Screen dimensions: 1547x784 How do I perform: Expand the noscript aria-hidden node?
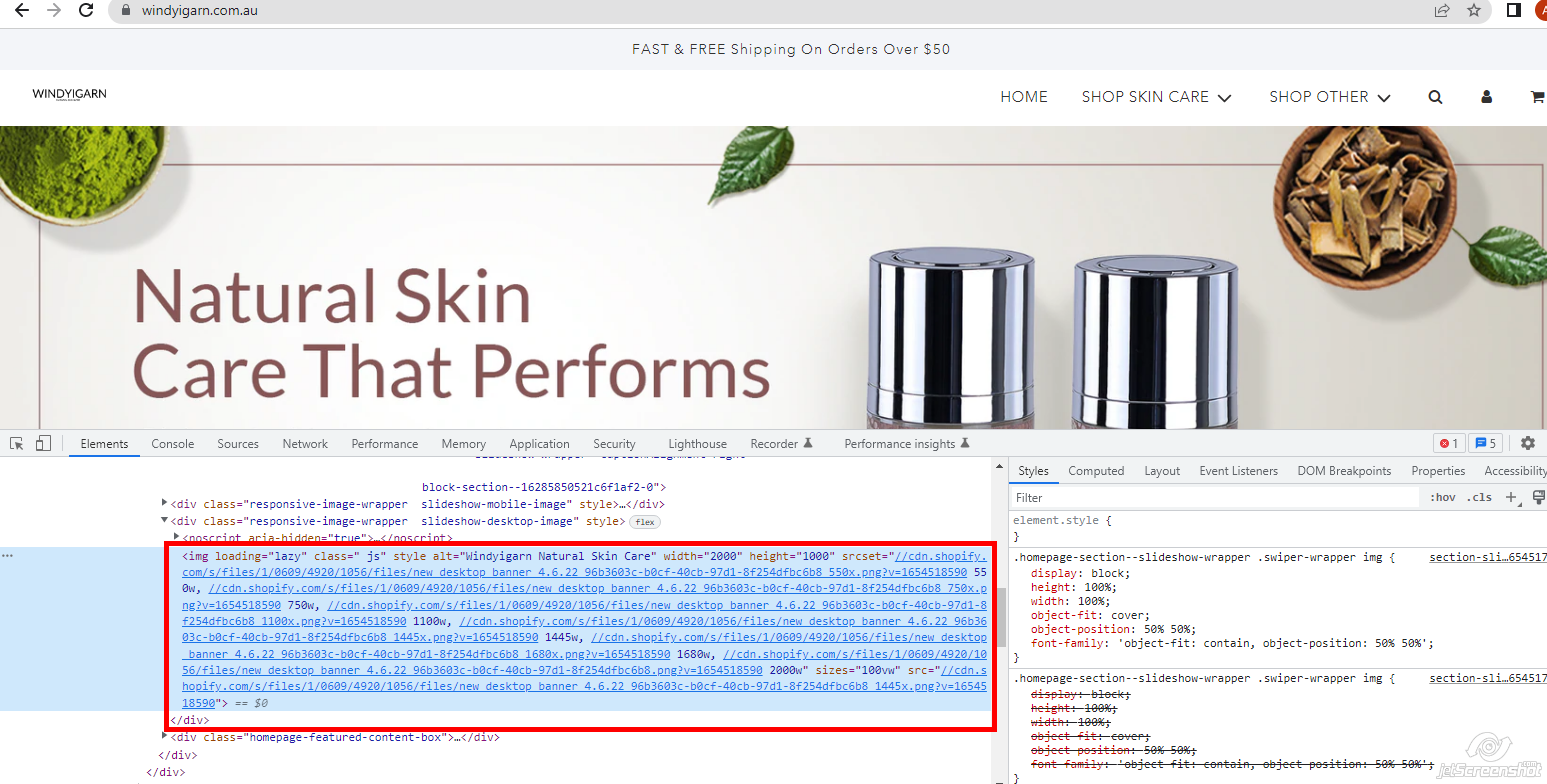click(176, 537)
